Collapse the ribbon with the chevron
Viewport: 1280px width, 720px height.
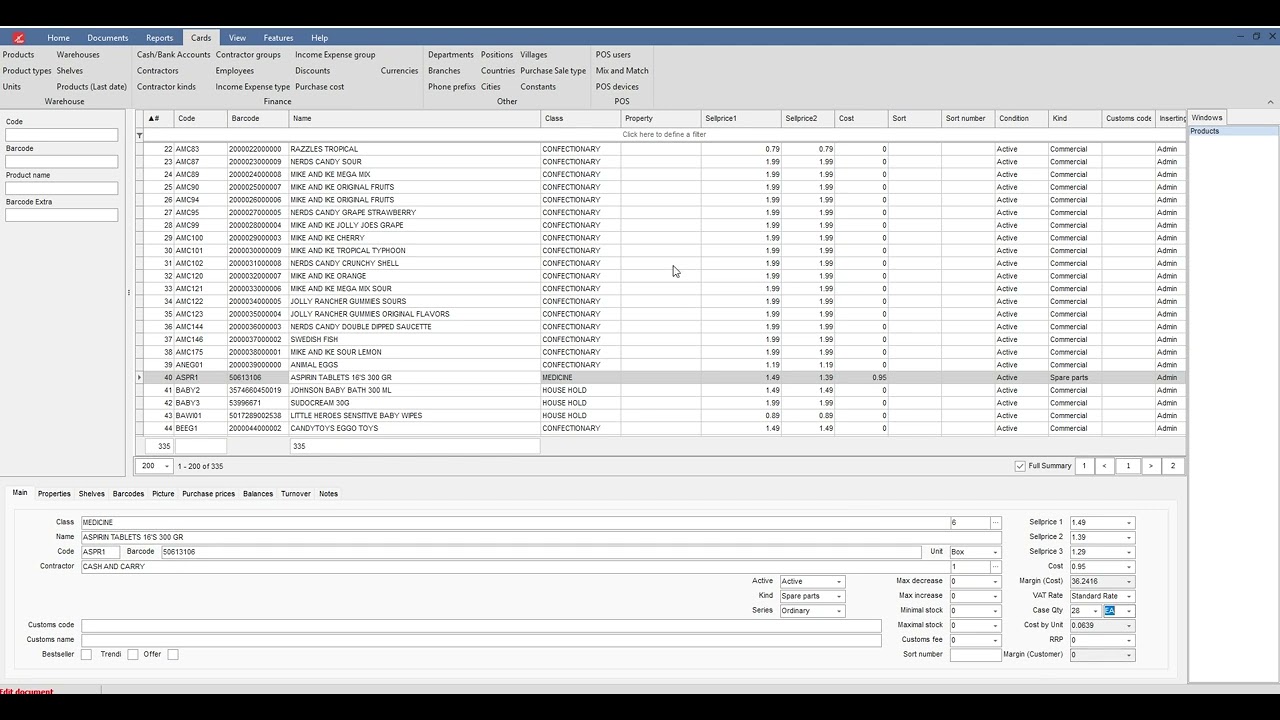coord(1271,101)
